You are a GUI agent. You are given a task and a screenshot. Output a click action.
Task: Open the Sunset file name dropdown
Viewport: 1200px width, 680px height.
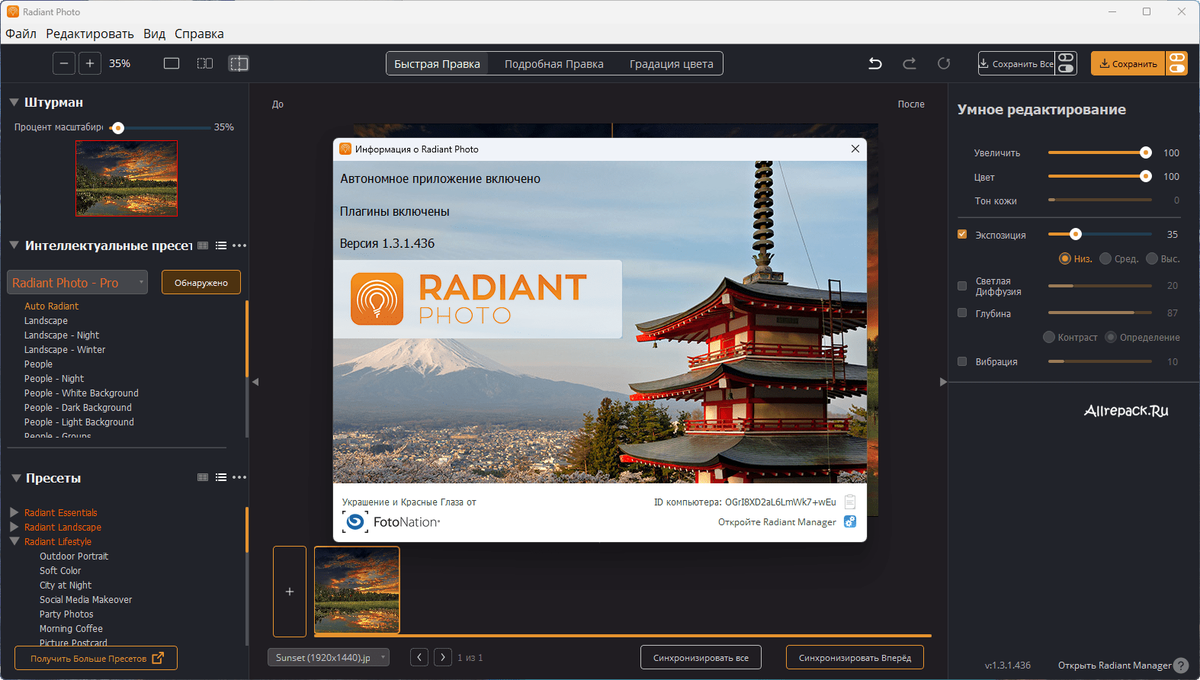tap(328, 657)
